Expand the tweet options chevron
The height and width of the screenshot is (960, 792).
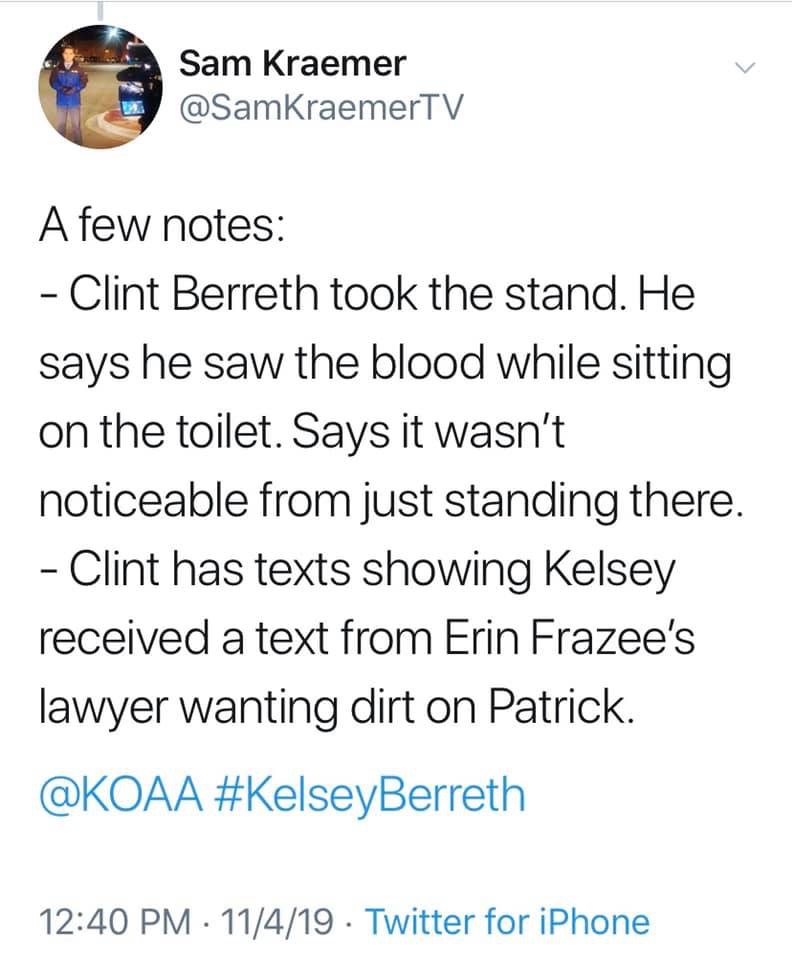tap(743, 68)
